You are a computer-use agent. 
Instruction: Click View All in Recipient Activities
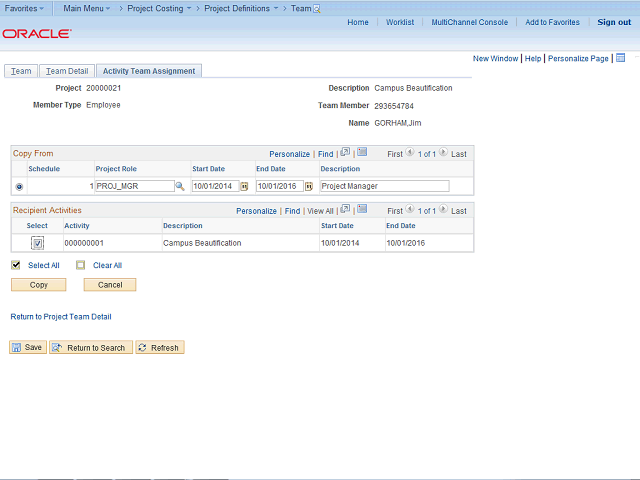pos(320,211)
